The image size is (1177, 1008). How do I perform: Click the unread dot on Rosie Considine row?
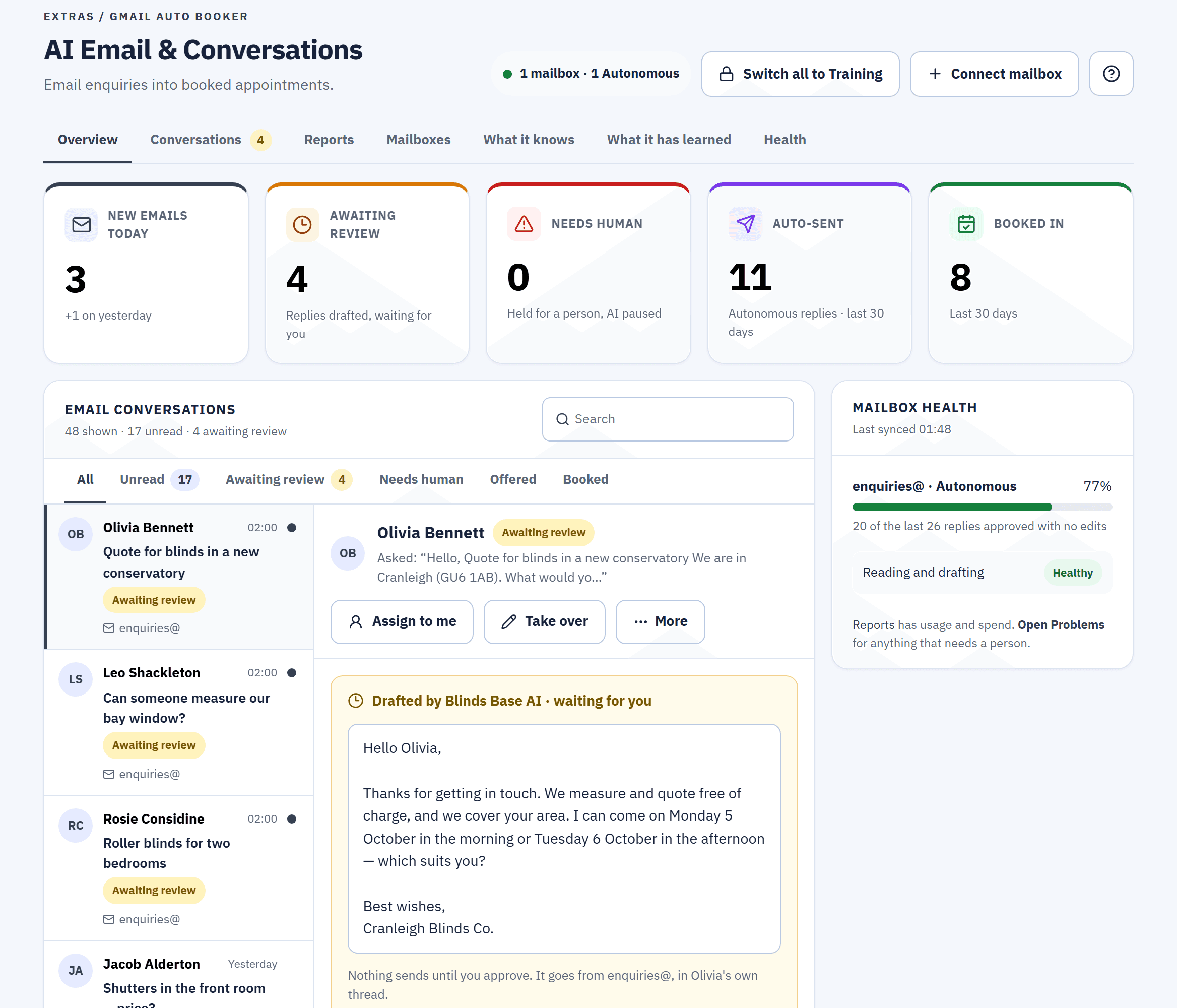pos(292,819)
